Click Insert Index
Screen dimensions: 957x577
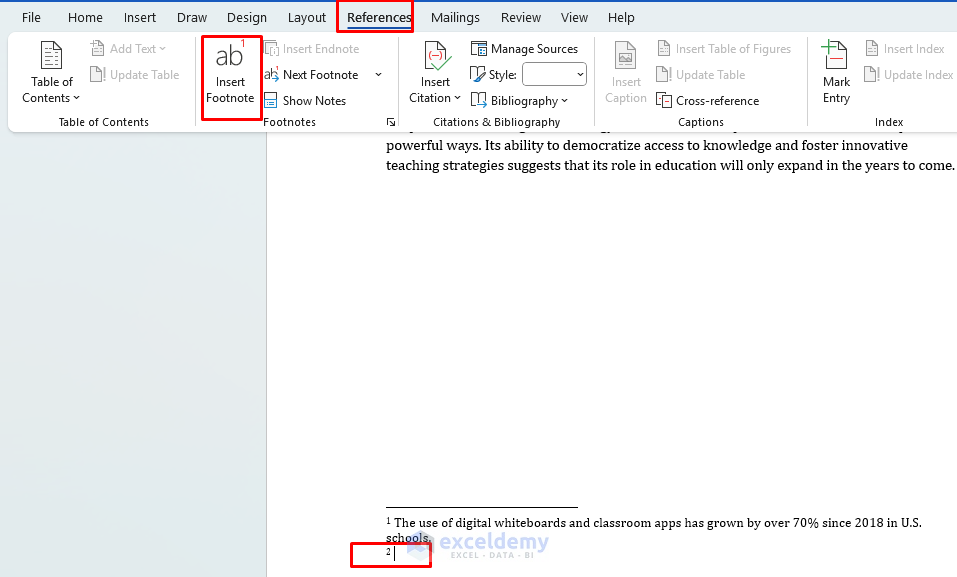coord(905,48)
